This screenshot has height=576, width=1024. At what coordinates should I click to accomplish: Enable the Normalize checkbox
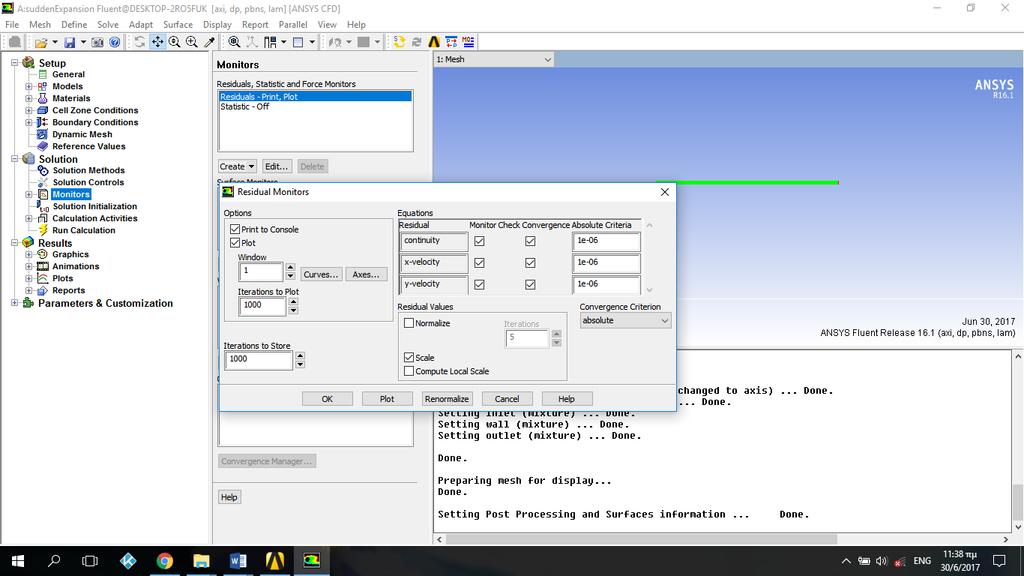[x=409, y=323]
